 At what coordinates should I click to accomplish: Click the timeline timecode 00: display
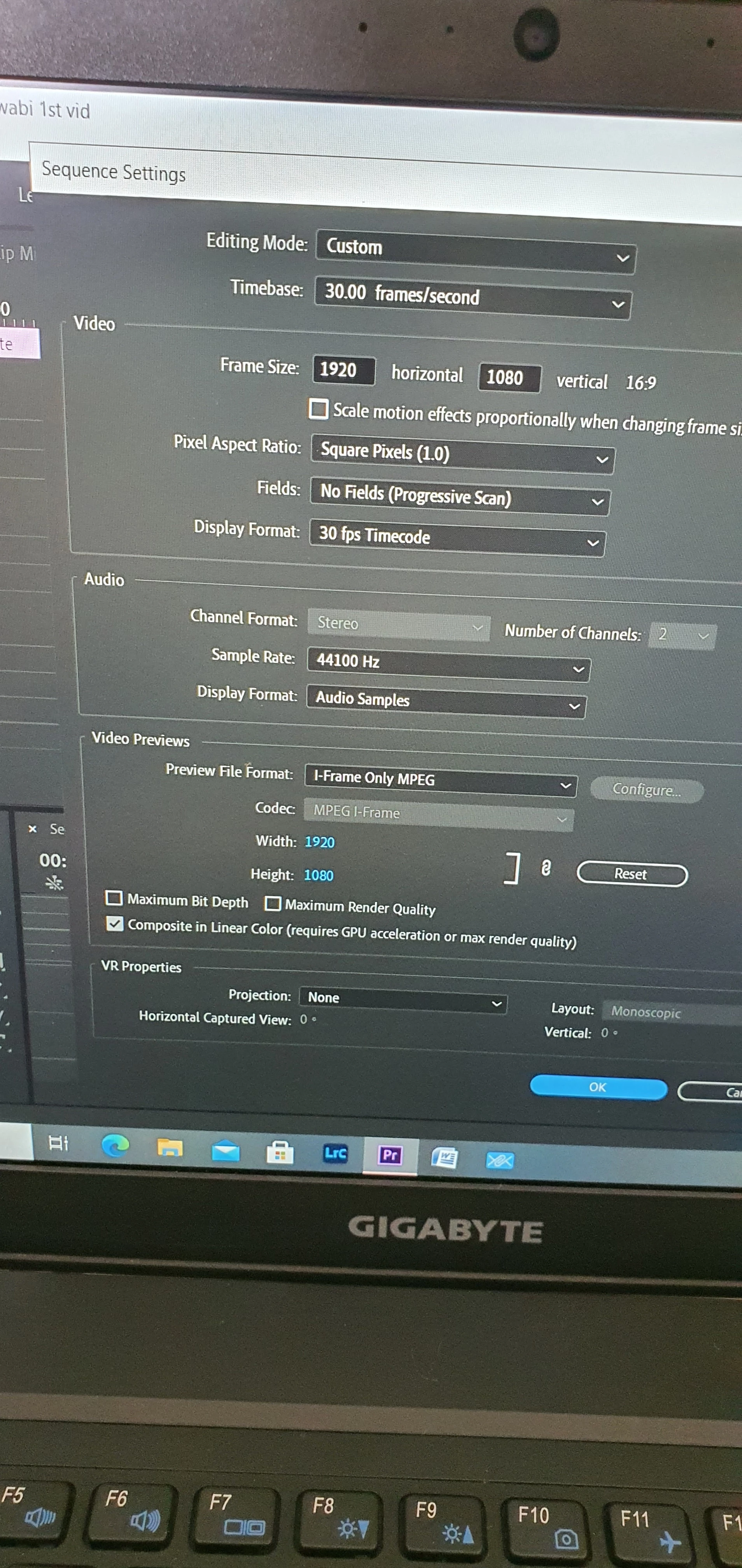[x=53, y=860]
